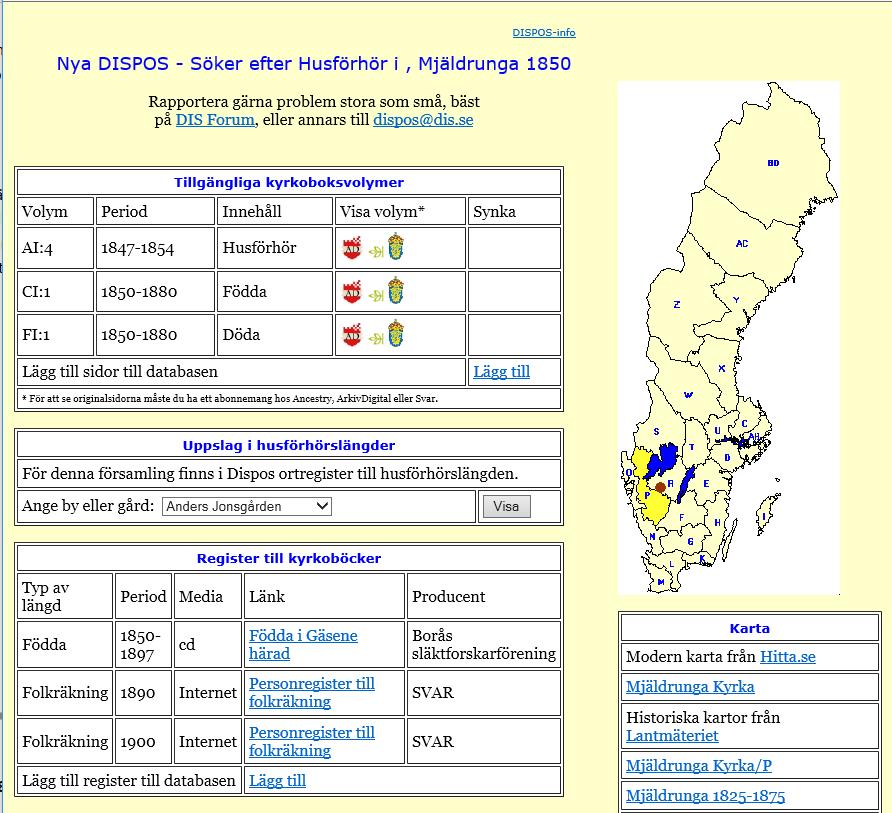Click 'Borås släktforskarförening' producer cell
Viewport: 892px width, 813px height.
pos(484,644)
